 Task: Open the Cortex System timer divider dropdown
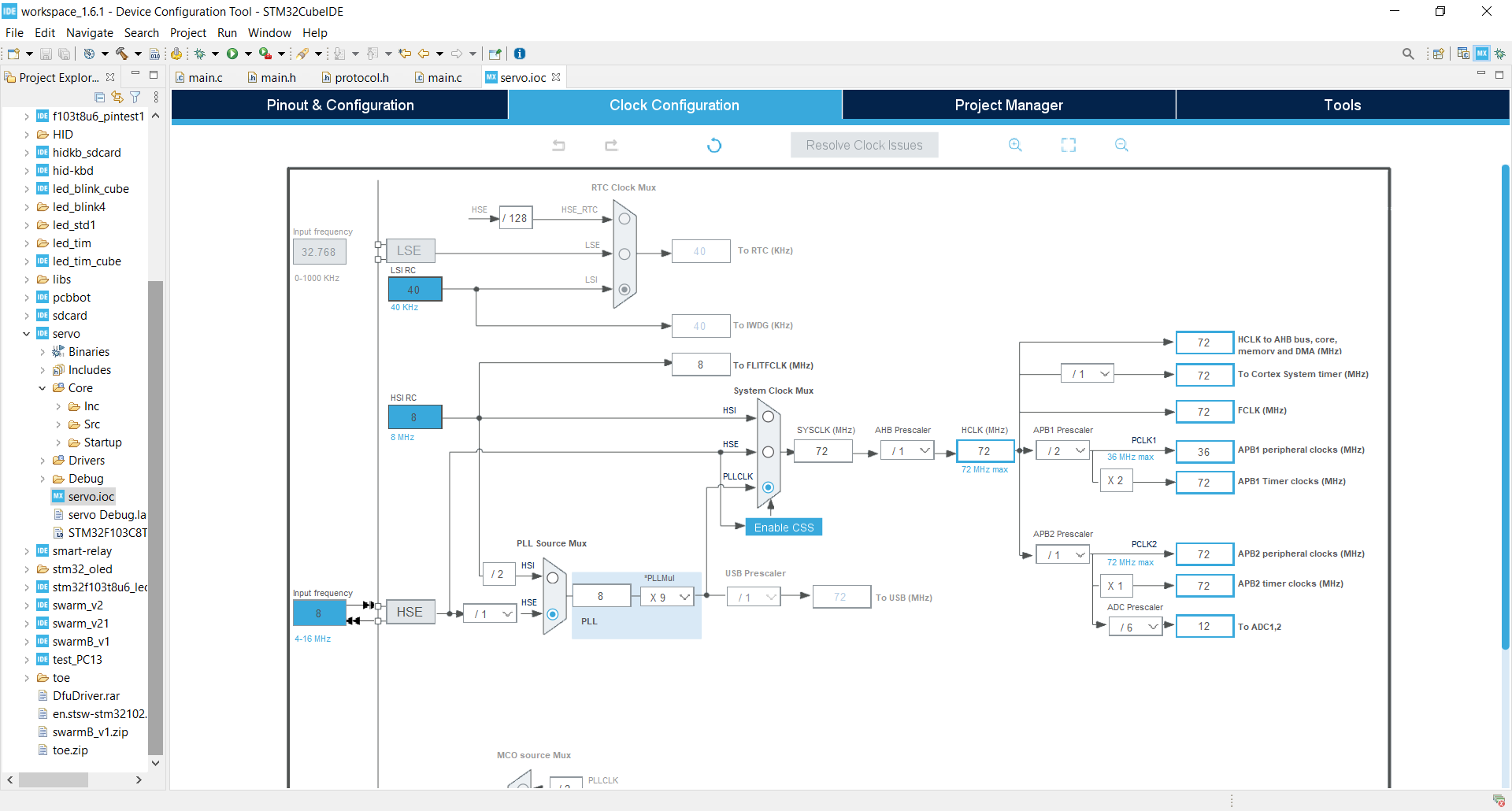tap(1088, 374)
